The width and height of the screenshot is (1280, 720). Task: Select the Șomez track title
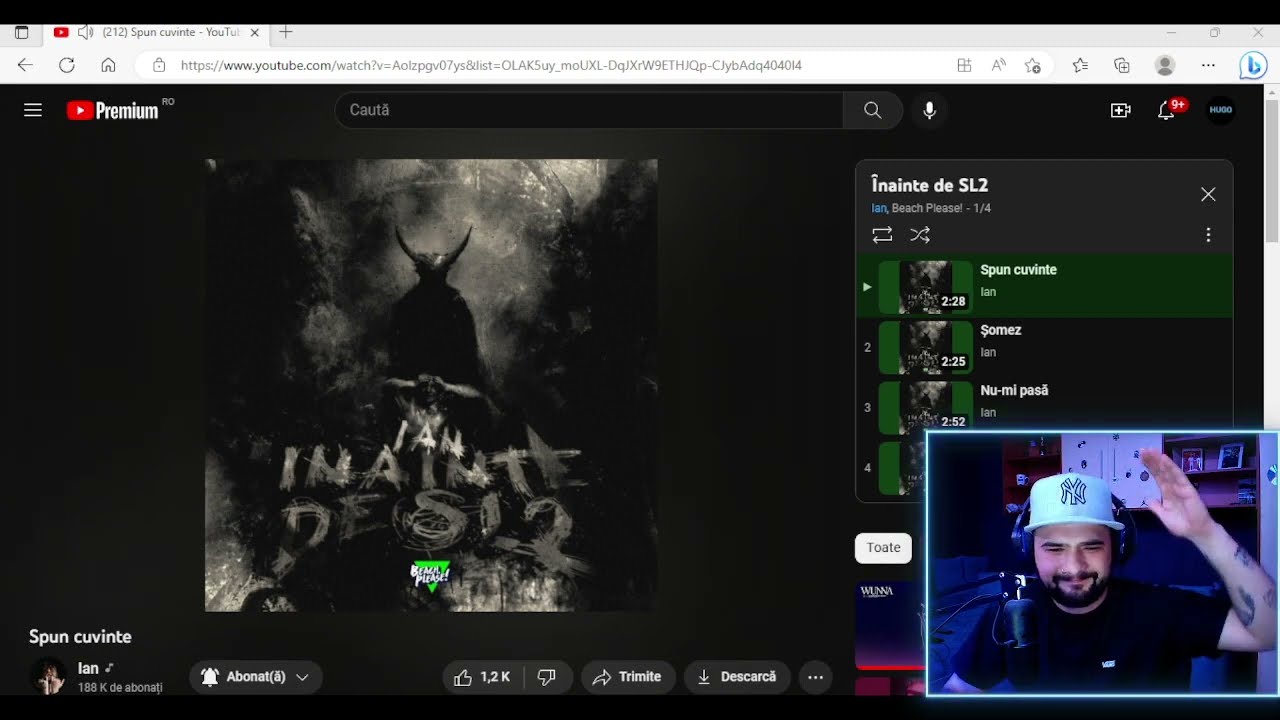(x=1001, y=330)
